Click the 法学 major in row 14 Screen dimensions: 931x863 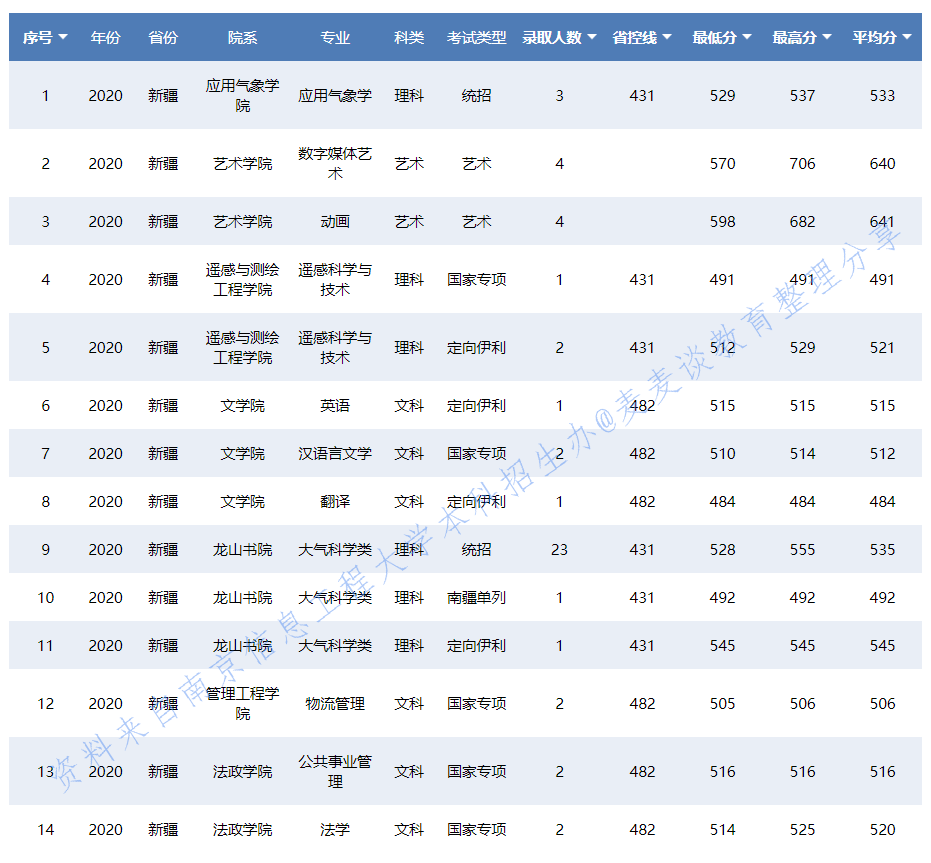(336, 830)
